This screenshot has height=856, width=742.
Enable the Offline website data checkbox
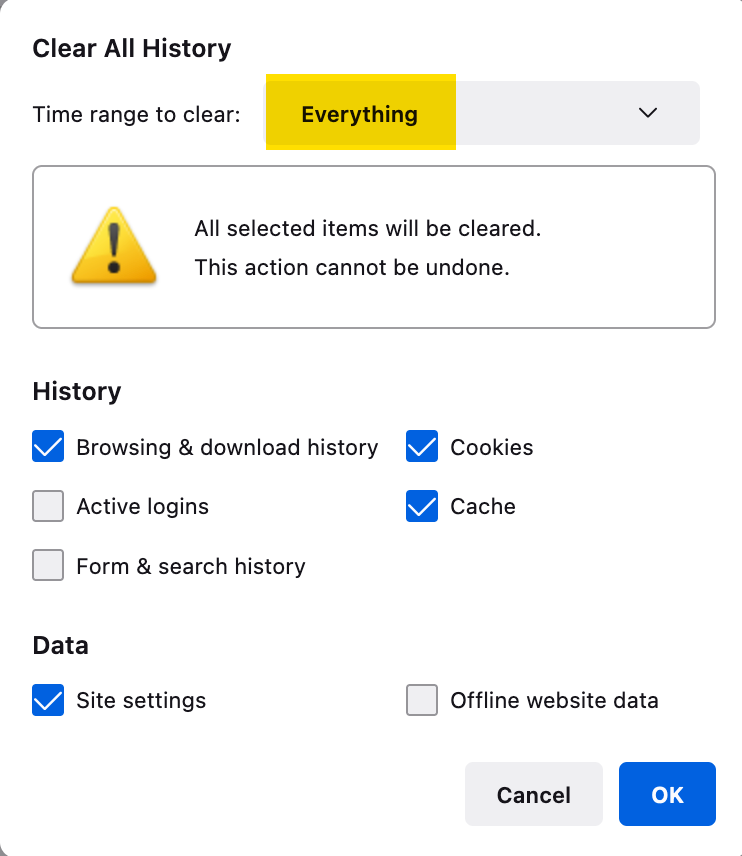coord(422,700)
